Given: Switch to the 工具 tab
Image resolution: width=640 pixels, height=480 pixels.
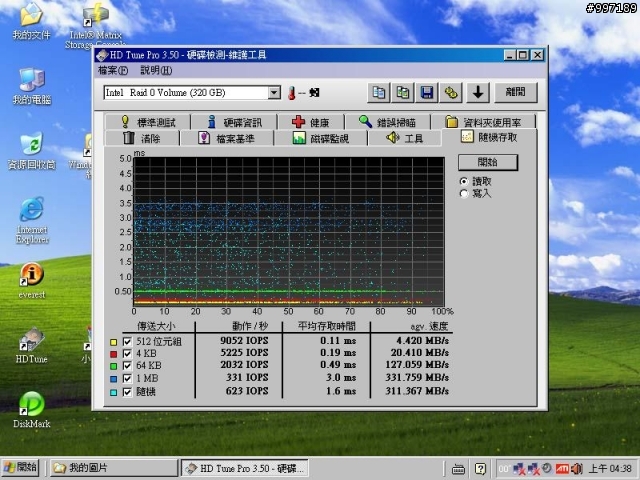Looking at the screenshot, I should (x=404, y=138).
